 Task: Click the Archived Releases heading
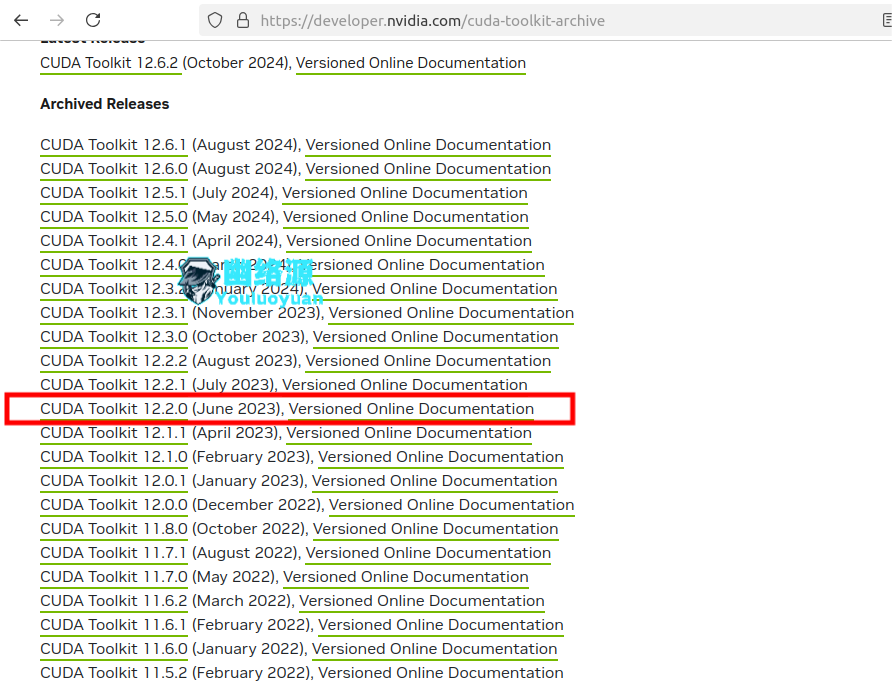105,104
